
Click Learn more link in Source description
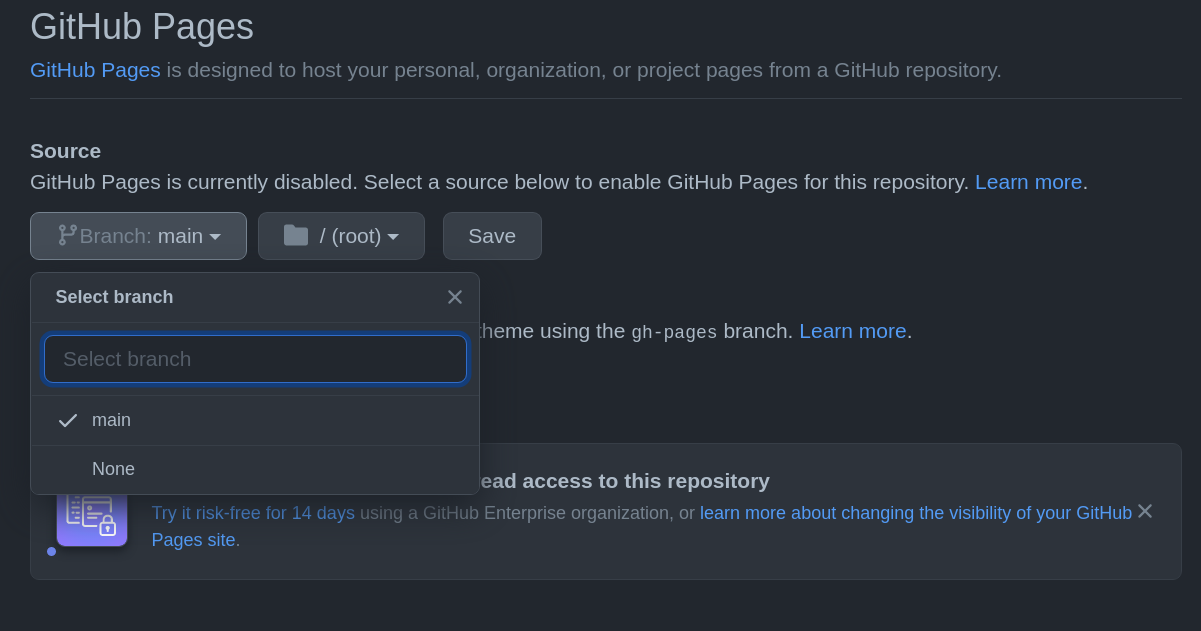click(1028, 182)
